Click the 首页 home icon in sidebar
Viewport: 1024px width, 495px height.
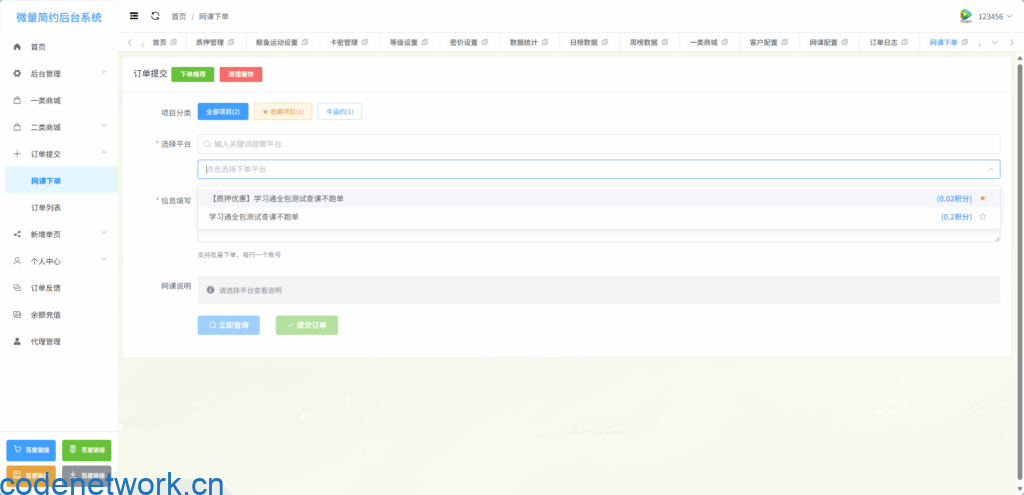(x=17, y=47)
